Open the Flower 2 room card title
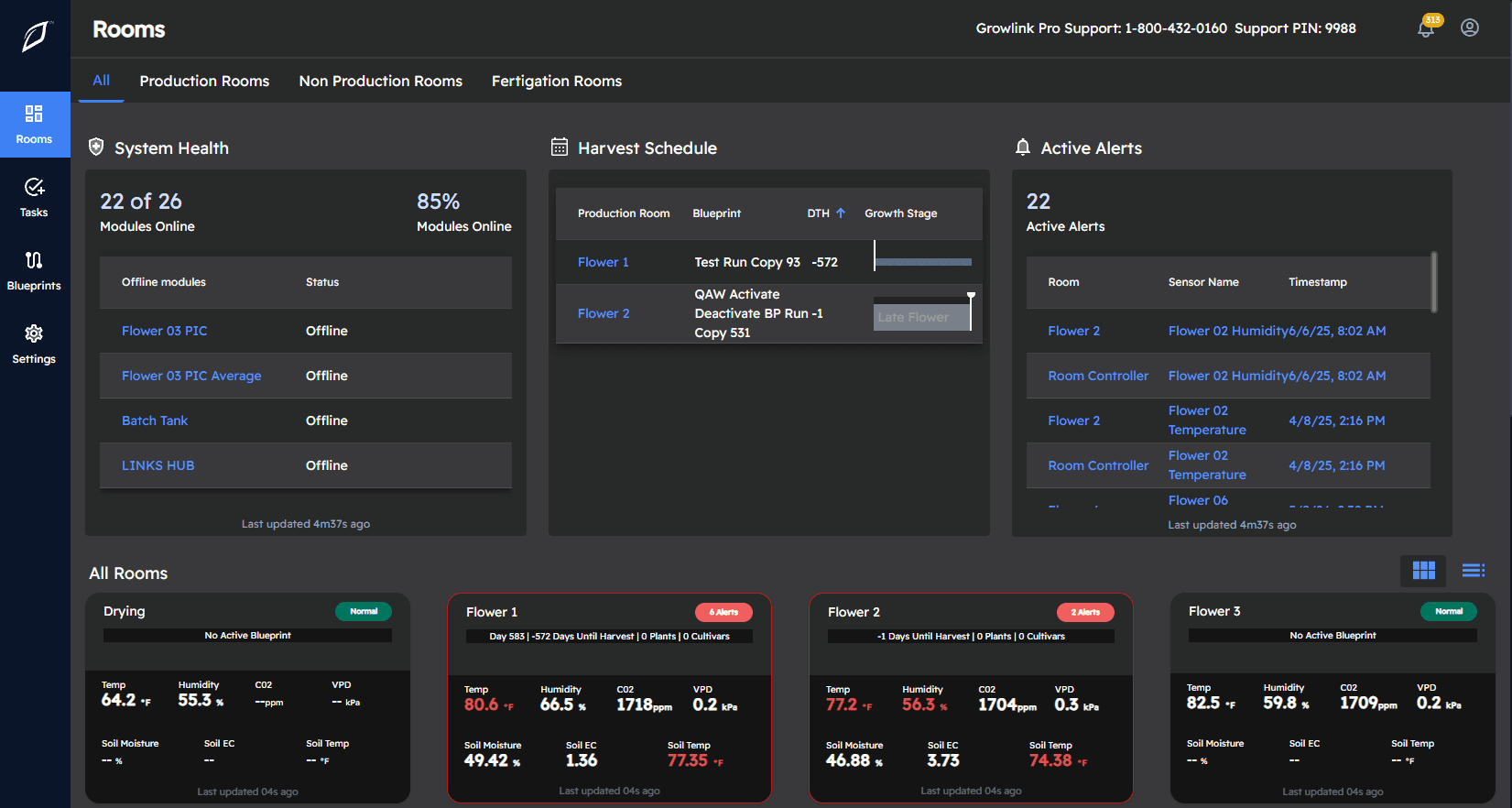 tap(854, 612)
